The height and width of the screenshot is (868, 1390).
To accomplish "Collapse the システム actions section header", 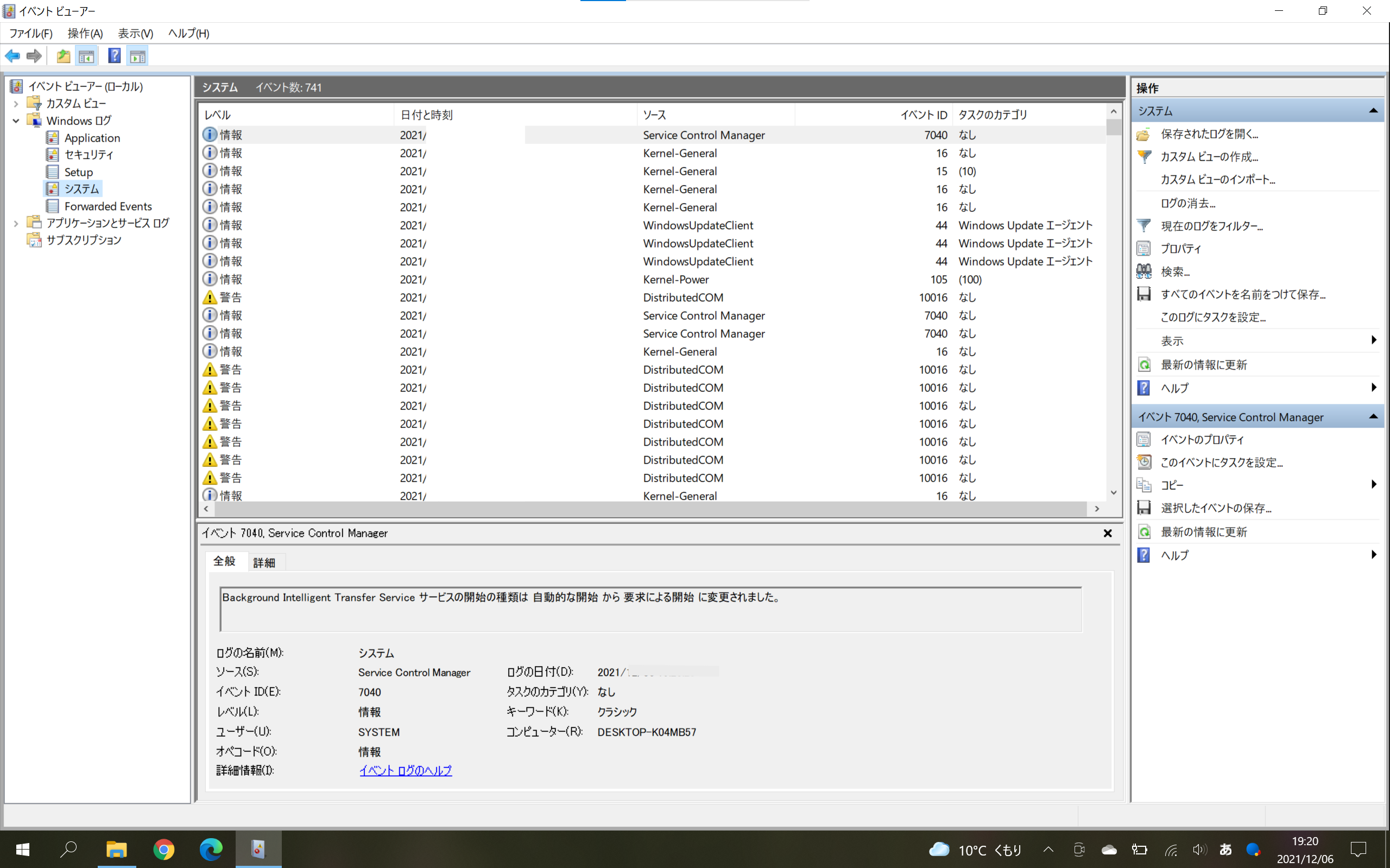I will click(1373, 111).
